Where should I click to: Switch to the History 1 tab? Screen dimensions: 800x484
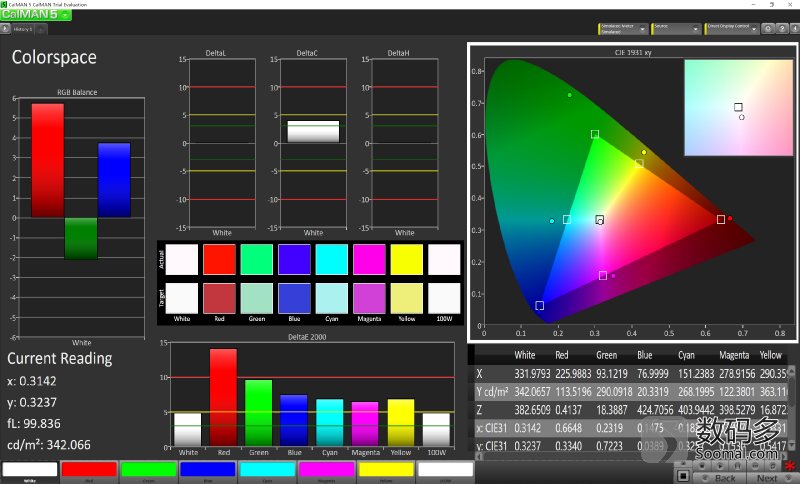[24, 30]
